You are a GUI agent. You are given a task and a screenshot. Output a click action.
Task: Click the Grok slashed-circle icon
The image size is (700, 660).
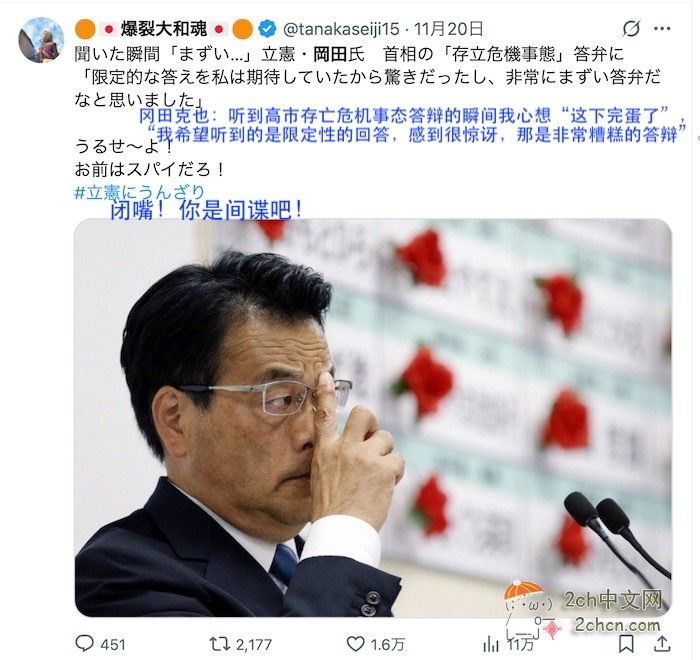click(631, 29)
